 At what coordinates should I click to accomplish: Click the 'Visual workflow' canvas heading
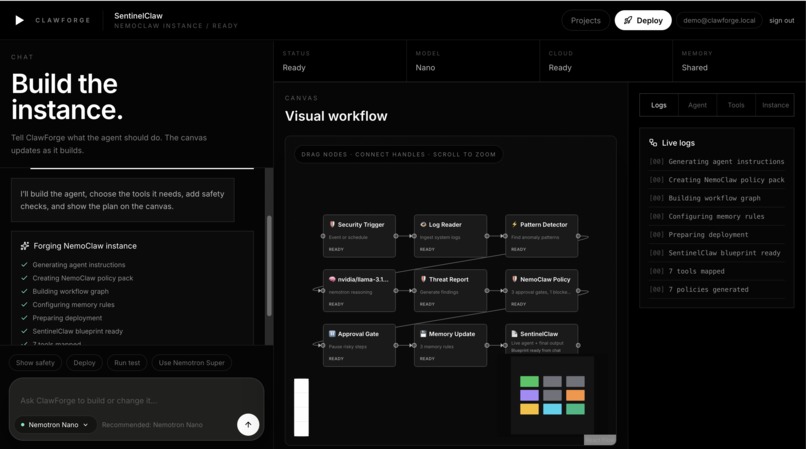336,116
